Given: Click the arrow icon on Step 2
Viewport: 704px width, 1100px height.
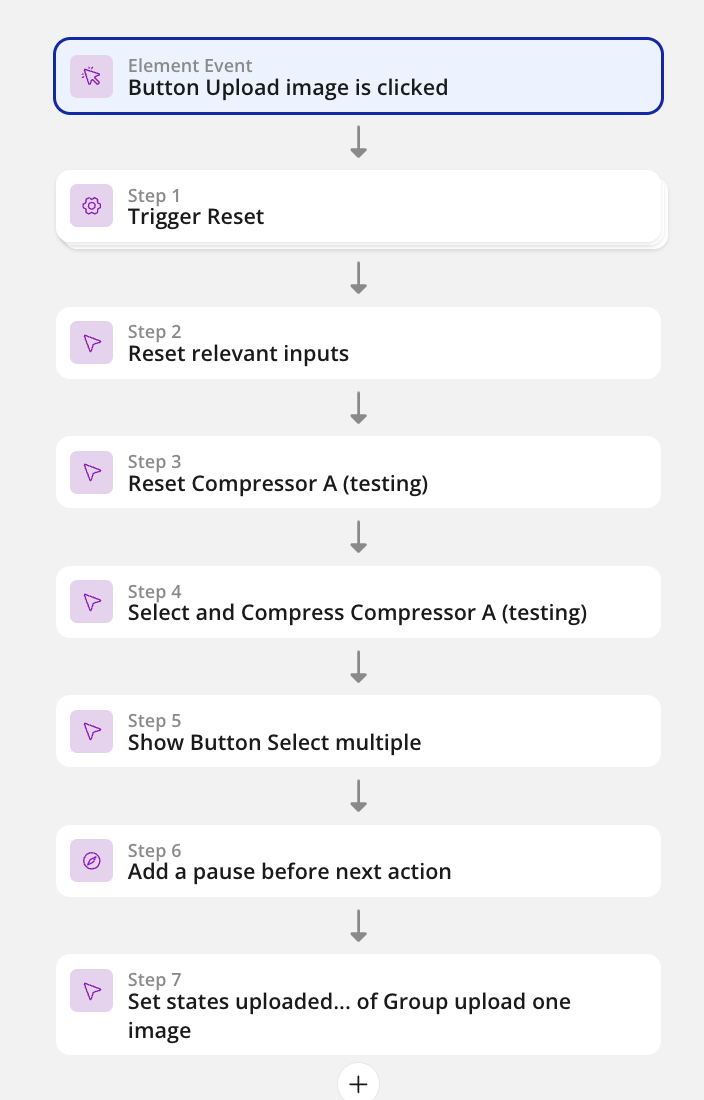Looking at the screenshot, I should [x=92, y=343].
